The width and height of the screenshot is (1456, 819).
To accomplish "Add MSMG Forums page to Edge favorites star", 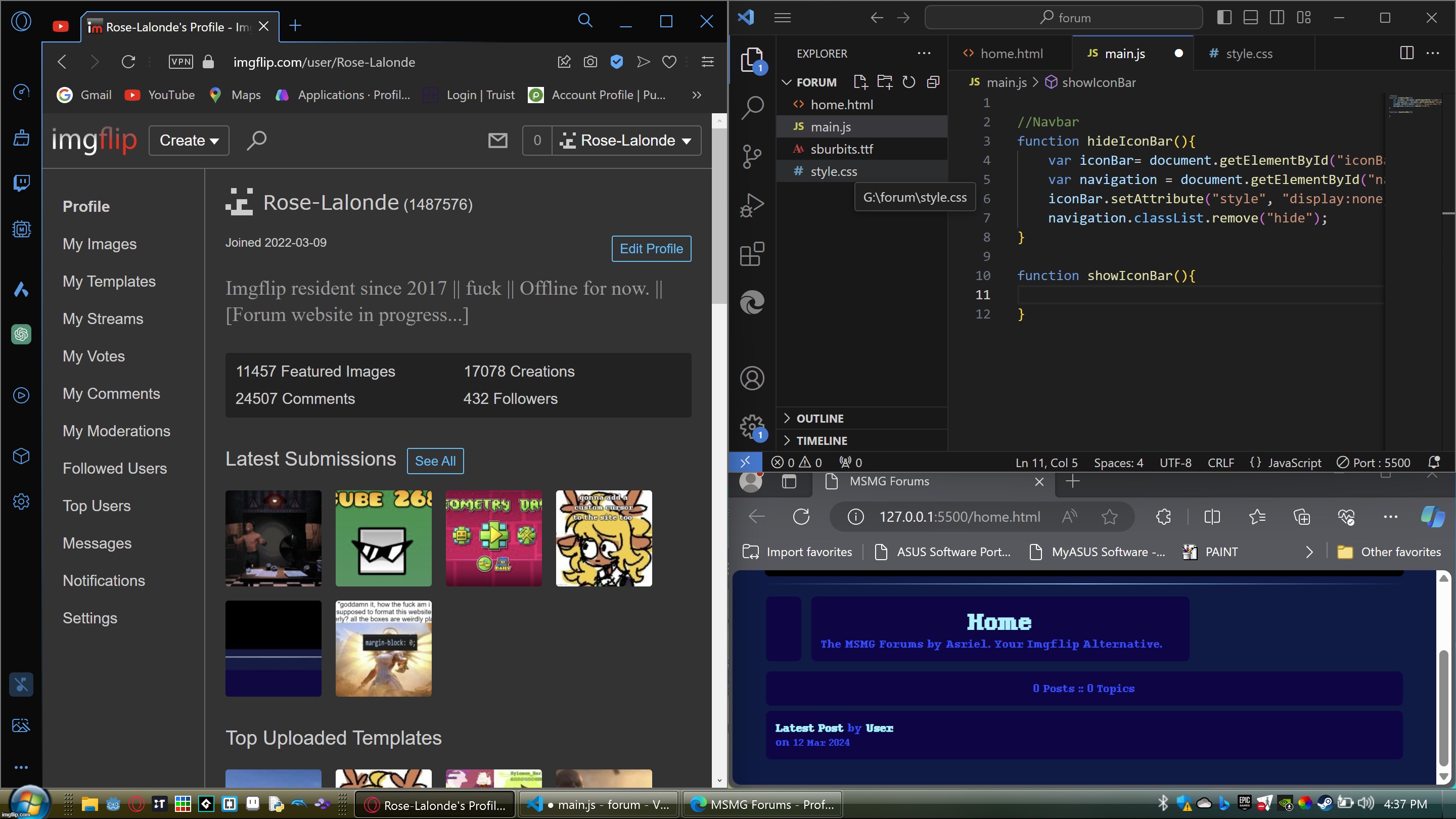I will [x=1109, y=517].
